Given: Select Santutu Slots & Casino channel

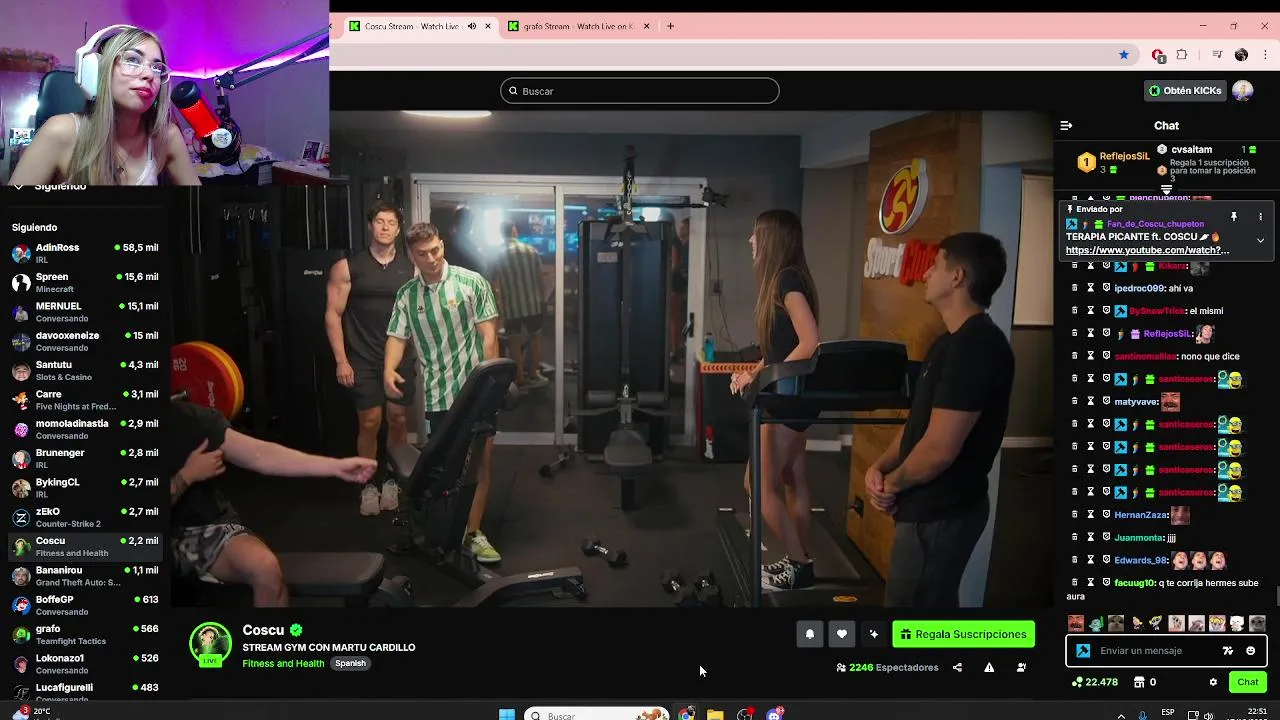Looking at the screenshot, I should pos(85,371).
